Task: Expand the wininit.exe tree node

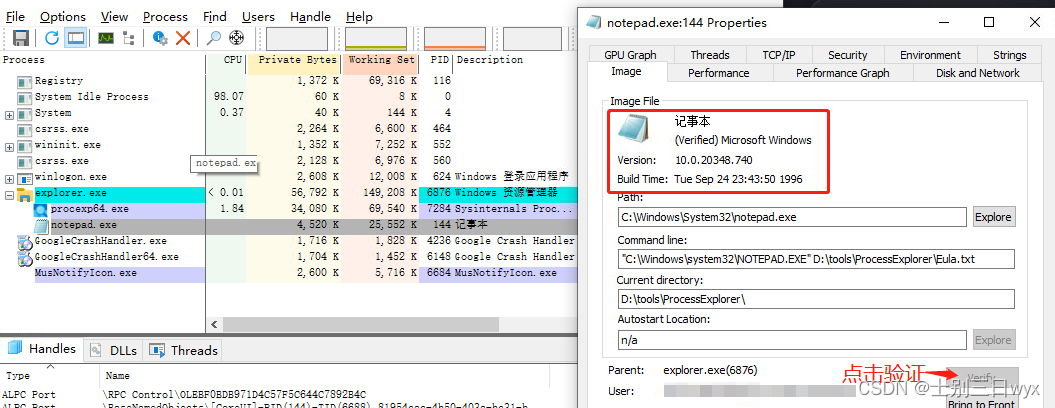Action: coord(9,147)
